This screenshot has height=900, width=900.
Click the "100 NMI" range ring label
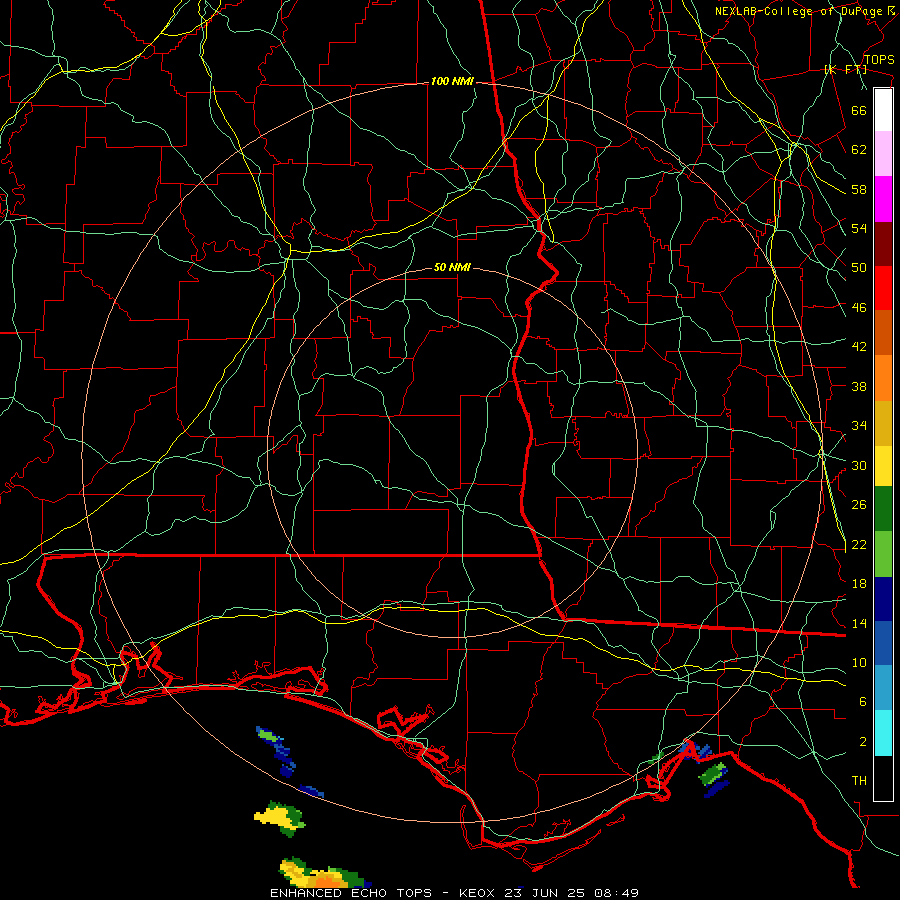click(x=452, y=82)
